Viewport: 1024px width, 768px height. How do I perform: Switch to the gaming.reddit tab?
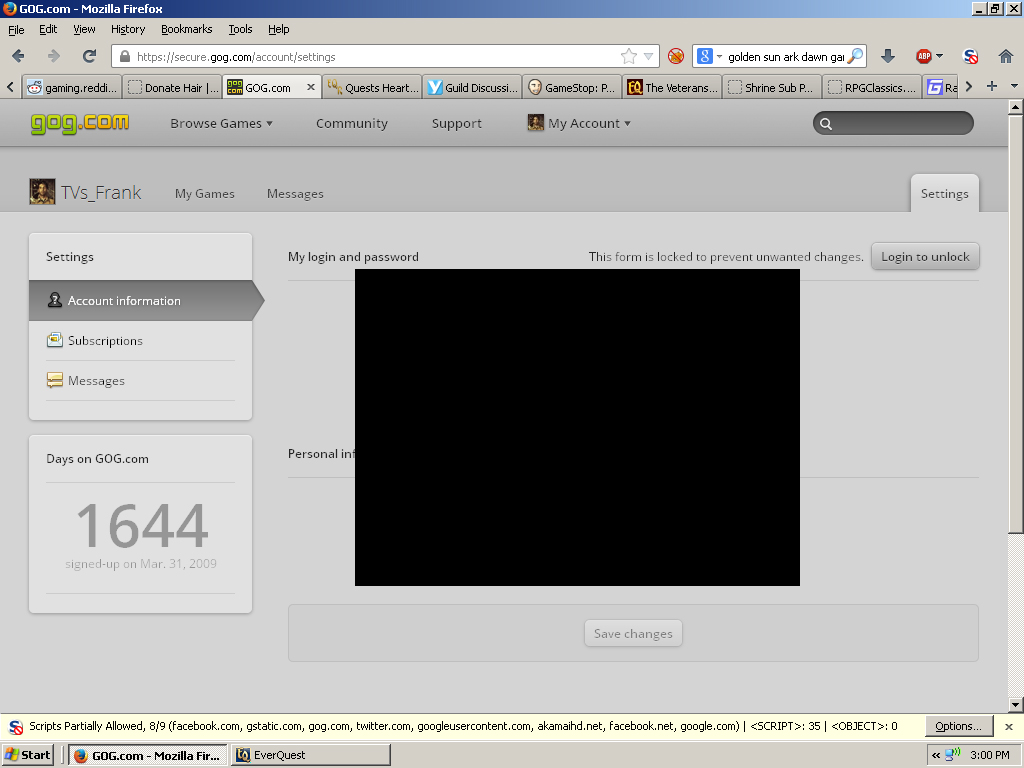72,88
